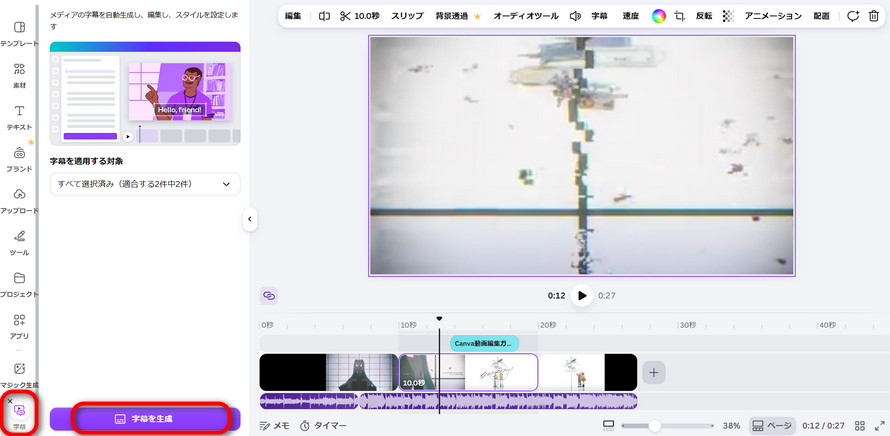Open the ツール tools panel
This screenshot has height=436, width=890.
point(19,242)
